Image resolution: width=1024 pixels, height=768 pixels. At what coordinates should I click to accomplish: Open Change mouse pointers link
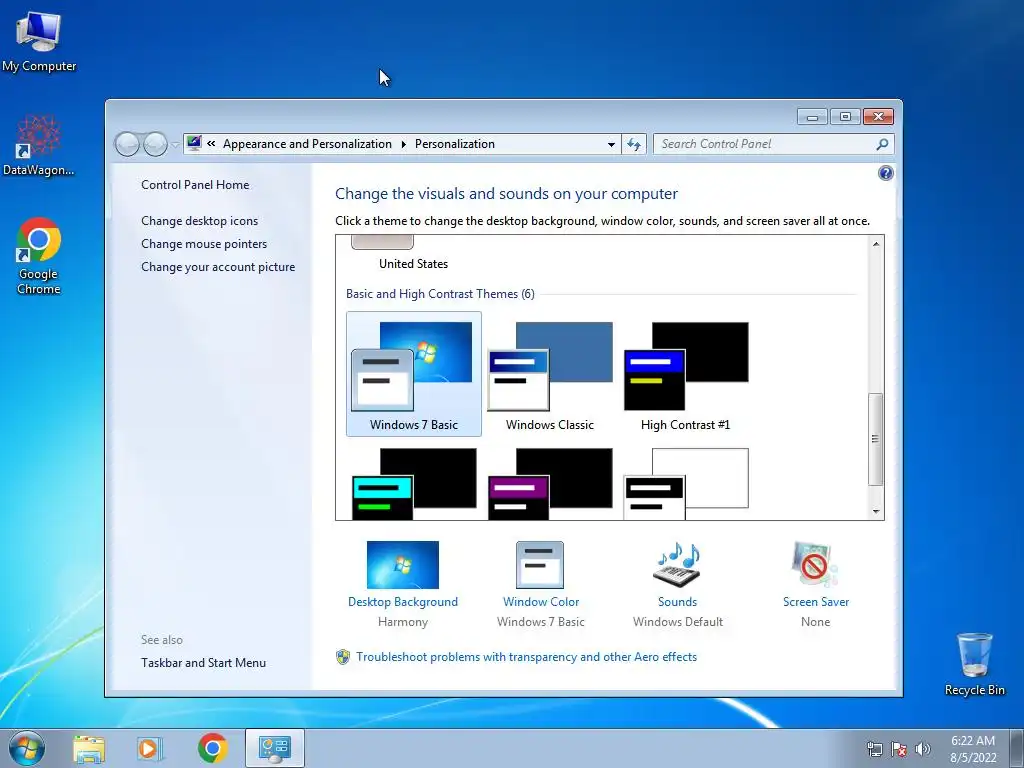204,244
